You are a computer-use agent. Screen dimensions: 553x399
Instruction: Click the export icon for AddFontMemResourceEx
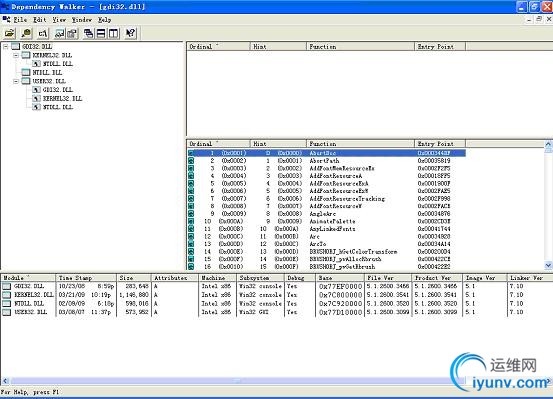191,168
